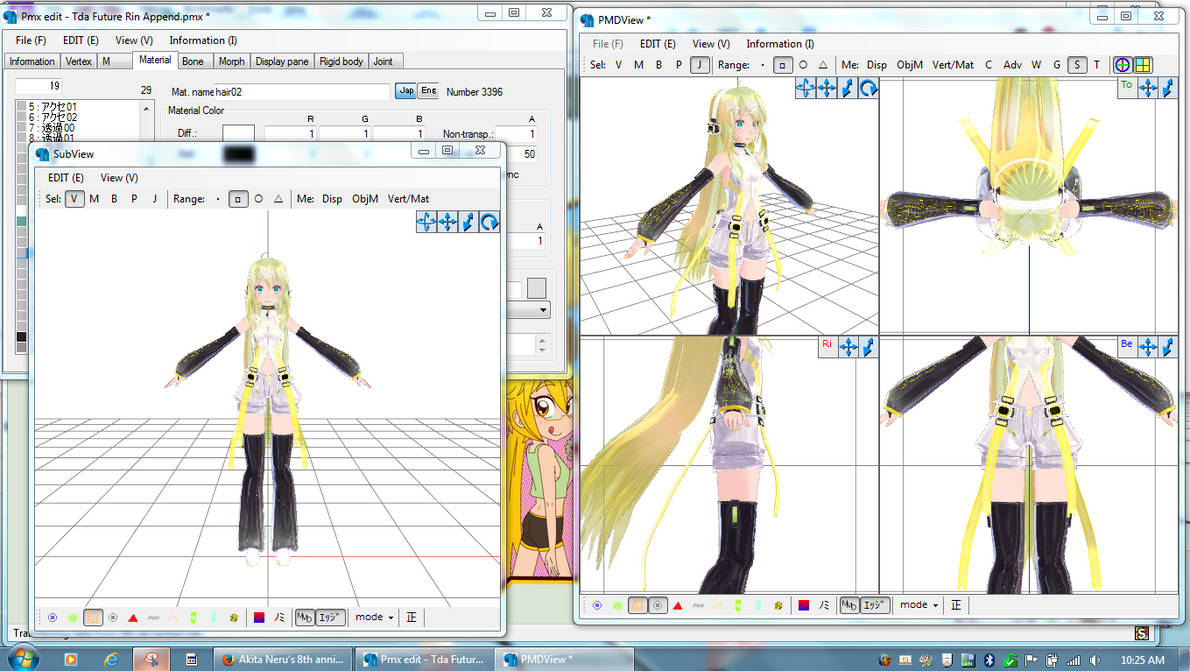This screenshot has width=1190, height=671.
Task: Open Vert/Mat menu in PMDView toolbar
Action: (952, 65)
